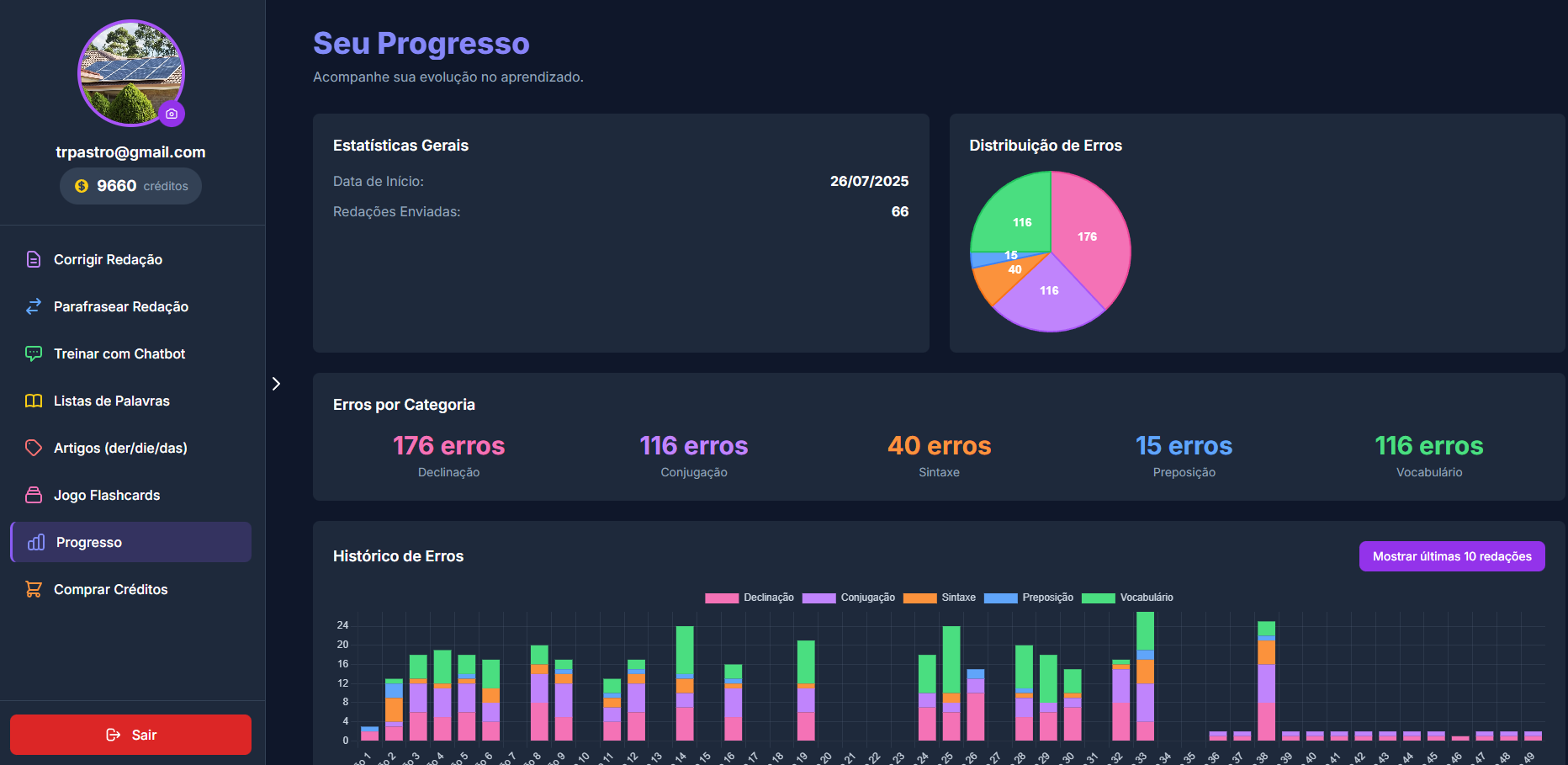Click the dollar icon on the credits badge
The width and height of the screenshot is (1568, 765).
click(82, 186)
